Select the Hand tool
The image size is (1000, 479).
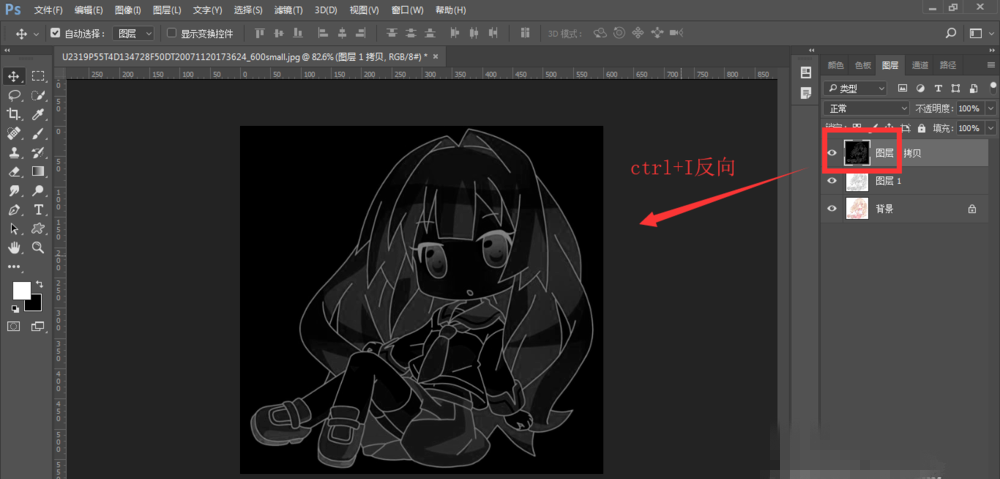pos(13,247)
